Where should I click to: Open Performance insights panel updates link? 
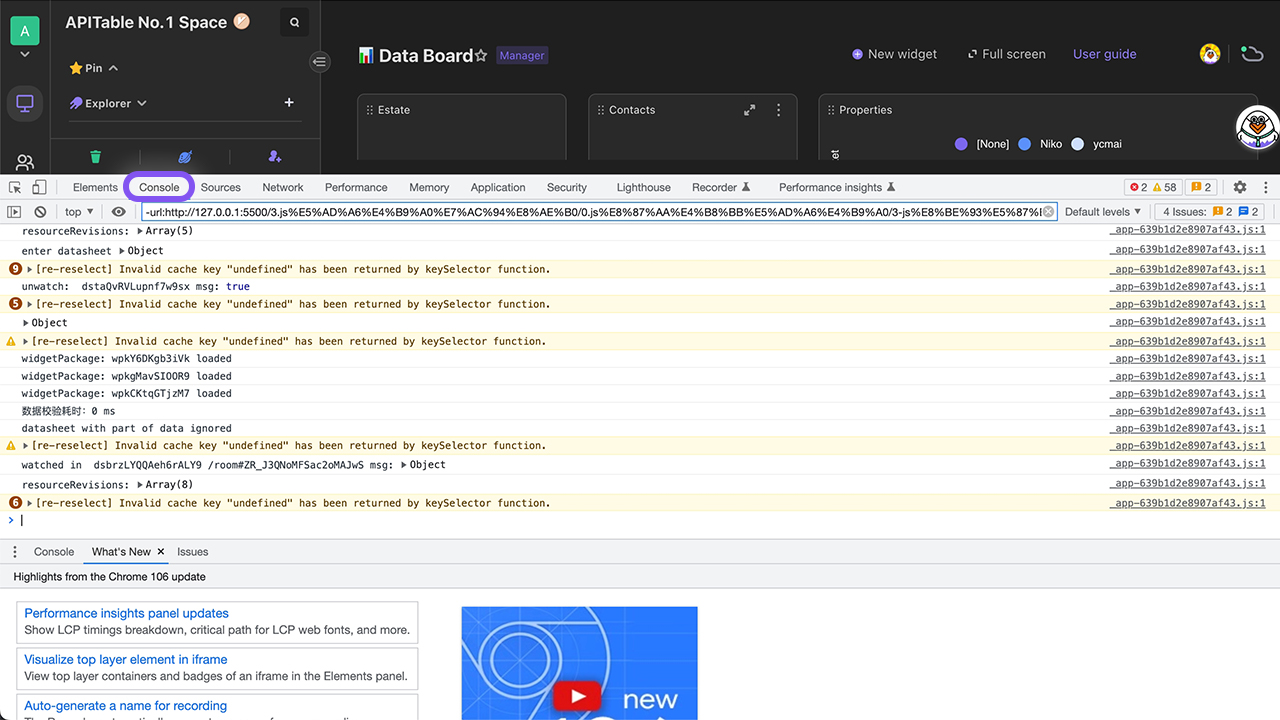(127, 613)
